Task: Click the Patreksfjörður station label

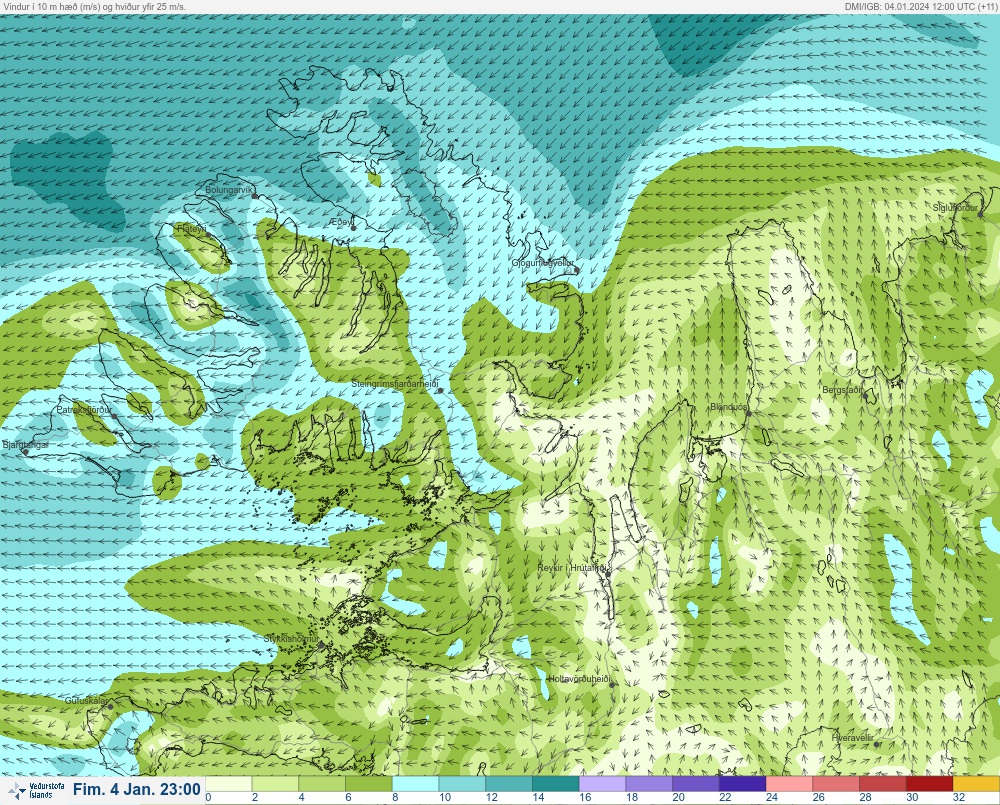Action: click(x=84, y=410)
